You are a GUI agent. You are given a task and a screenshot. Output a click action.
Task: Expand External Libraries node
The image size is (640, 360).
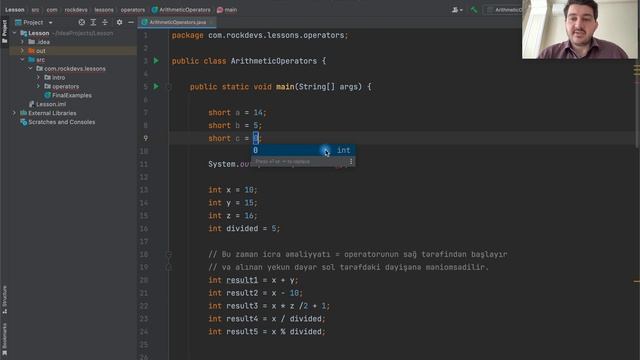click(x=15, y=113)
